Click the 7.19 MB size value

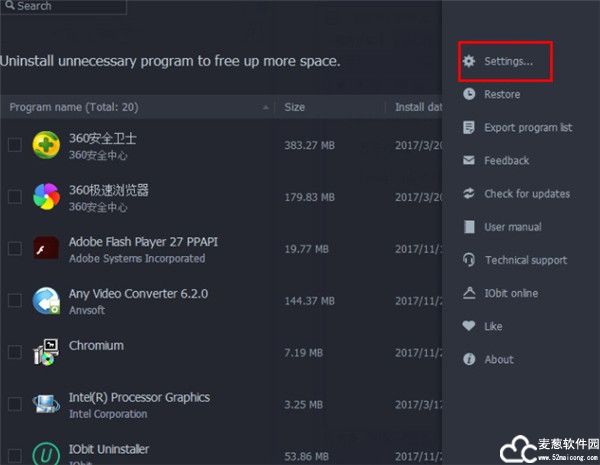303,352
